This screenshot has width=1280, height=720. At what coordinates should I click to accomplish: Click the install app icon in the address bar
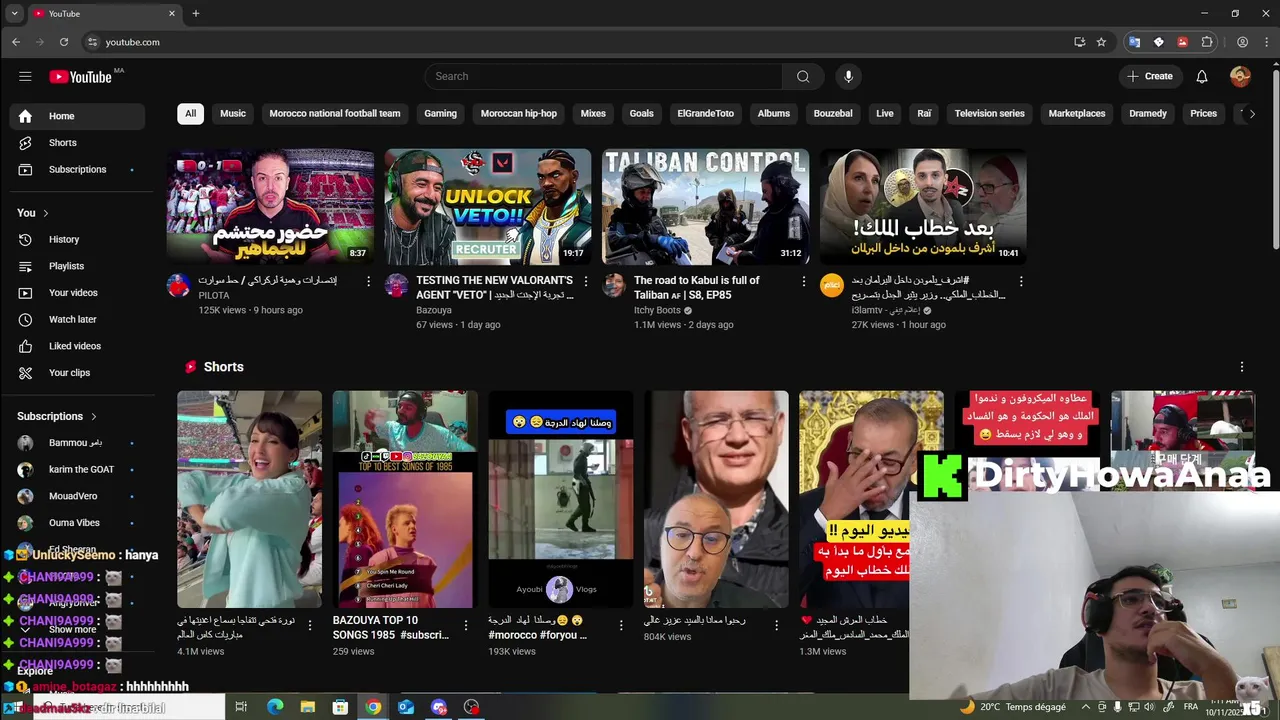(1079, 42)
